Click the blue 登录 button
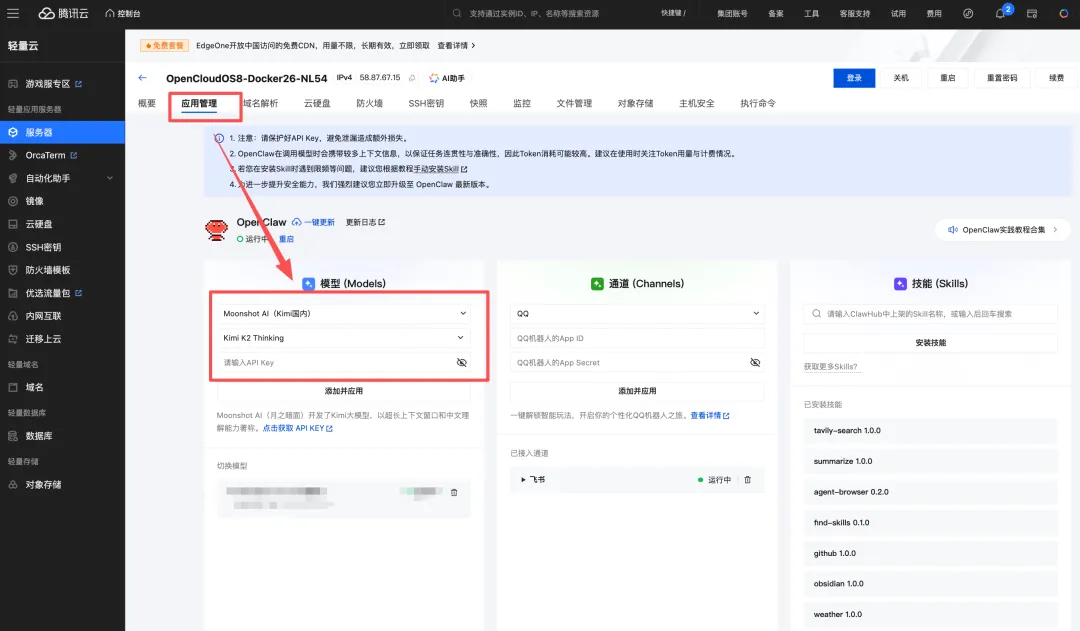This screenshot has width=1080, height=631. (x=854, y=78)
